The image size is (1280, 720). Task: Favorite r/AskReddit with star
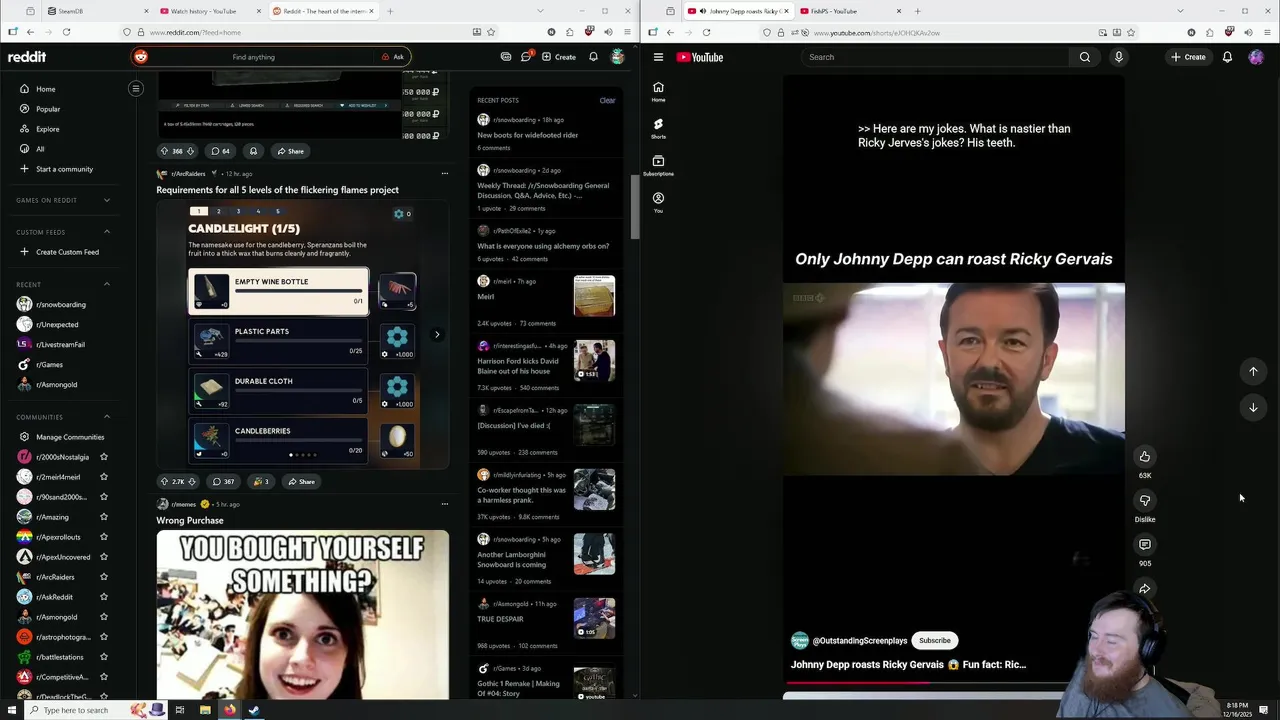pos(104,597)
